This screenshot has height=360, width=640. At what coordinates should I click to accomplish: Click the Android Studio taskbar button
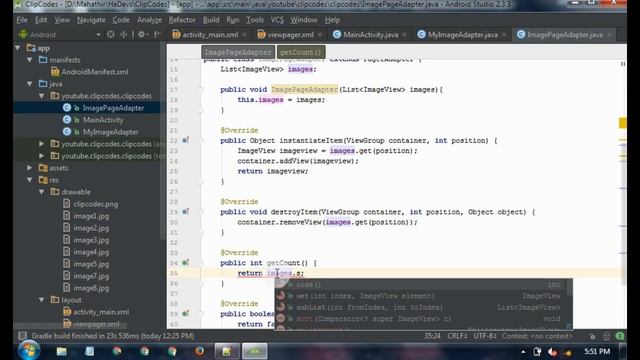pos(255,351)
